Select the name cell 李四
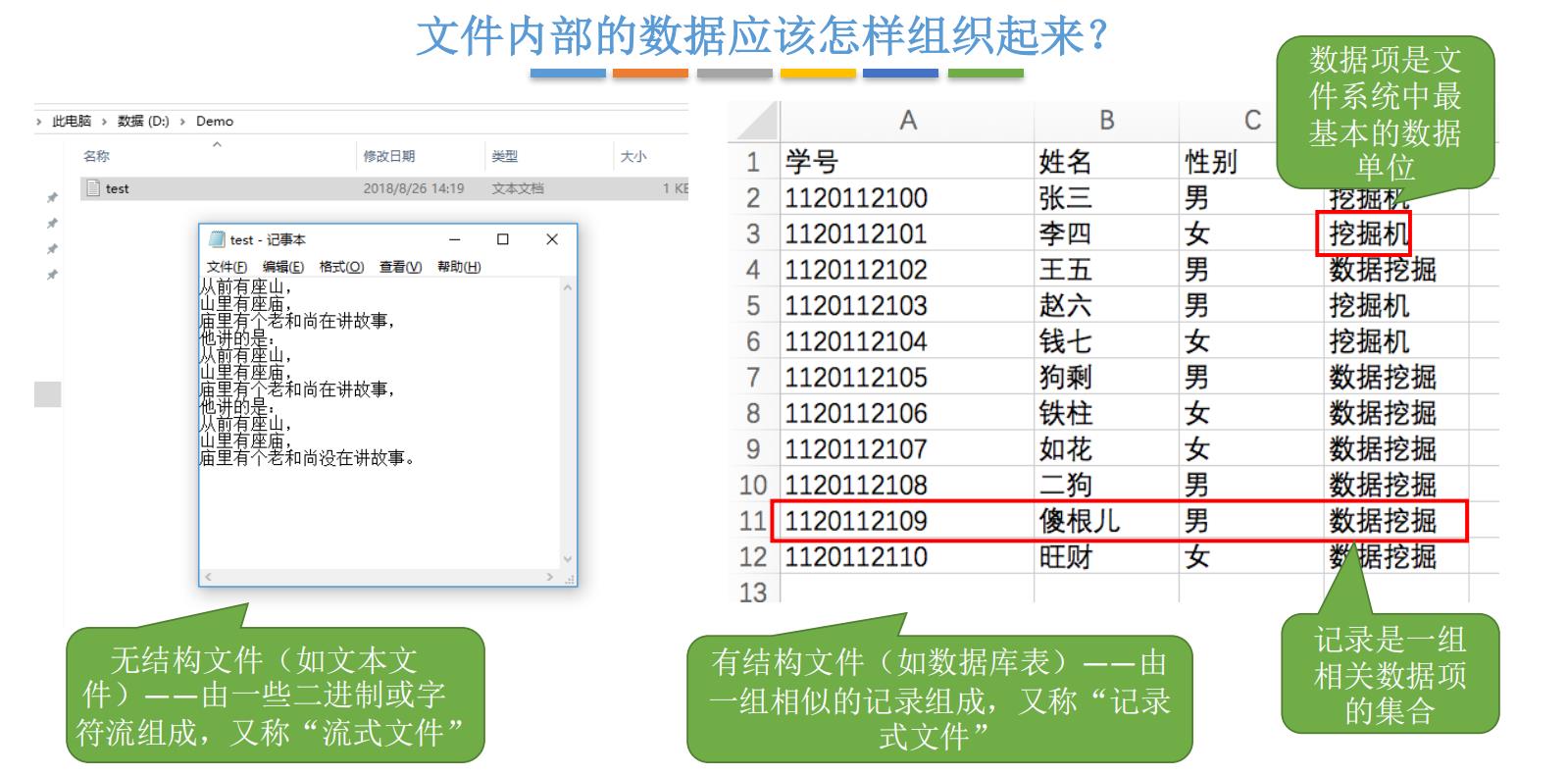 pyautogui.click(x=1106, y=233)
